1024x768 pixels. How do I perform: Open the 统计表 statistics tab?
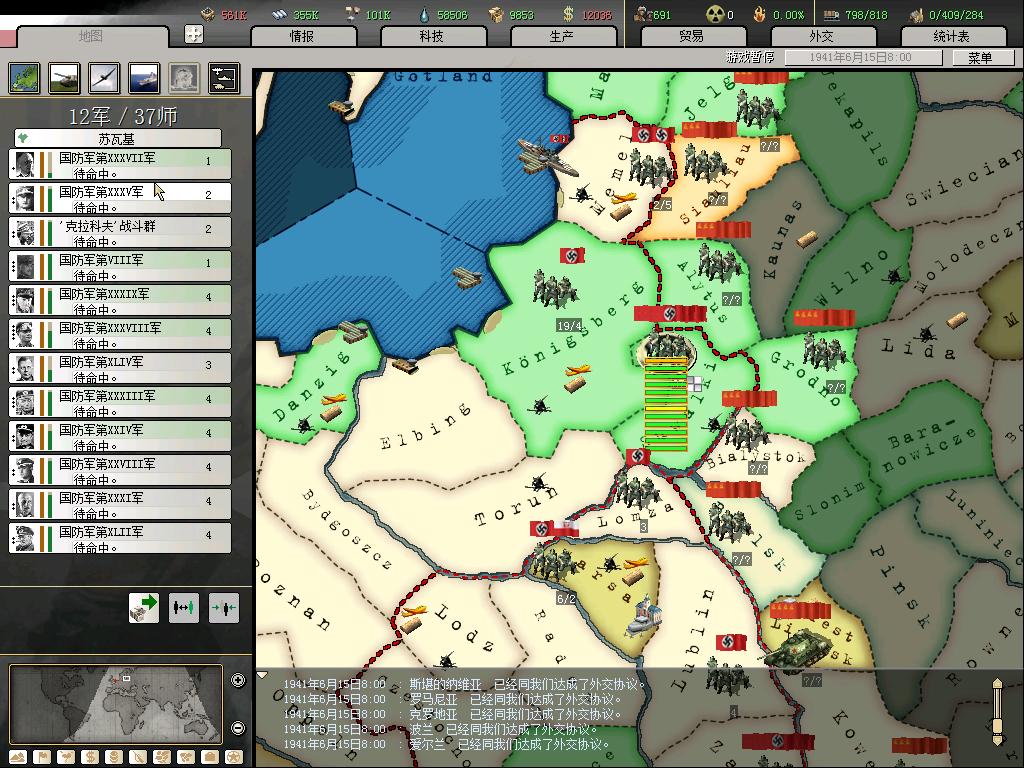pos(952,37)
